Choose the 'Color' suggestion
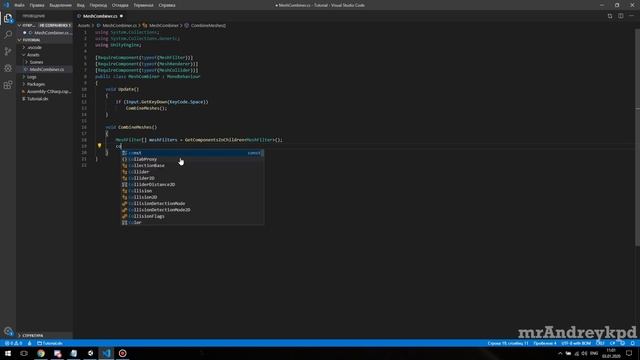 click(x=192, y=222)
